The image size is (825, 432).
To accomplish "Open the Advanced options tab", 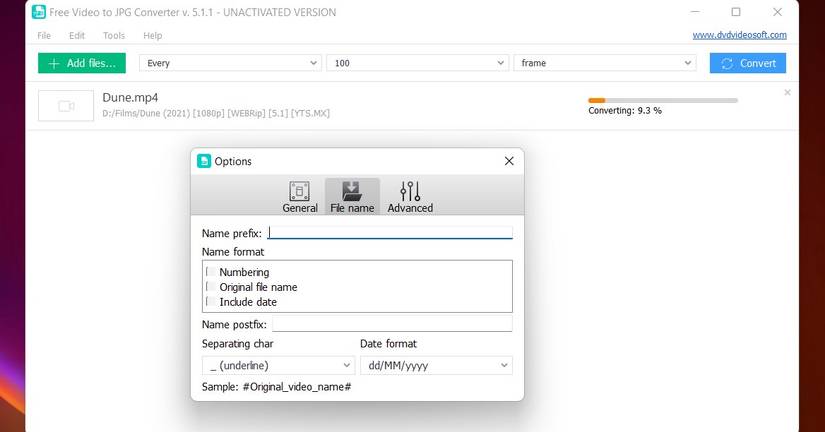I will tap(410, 197).
